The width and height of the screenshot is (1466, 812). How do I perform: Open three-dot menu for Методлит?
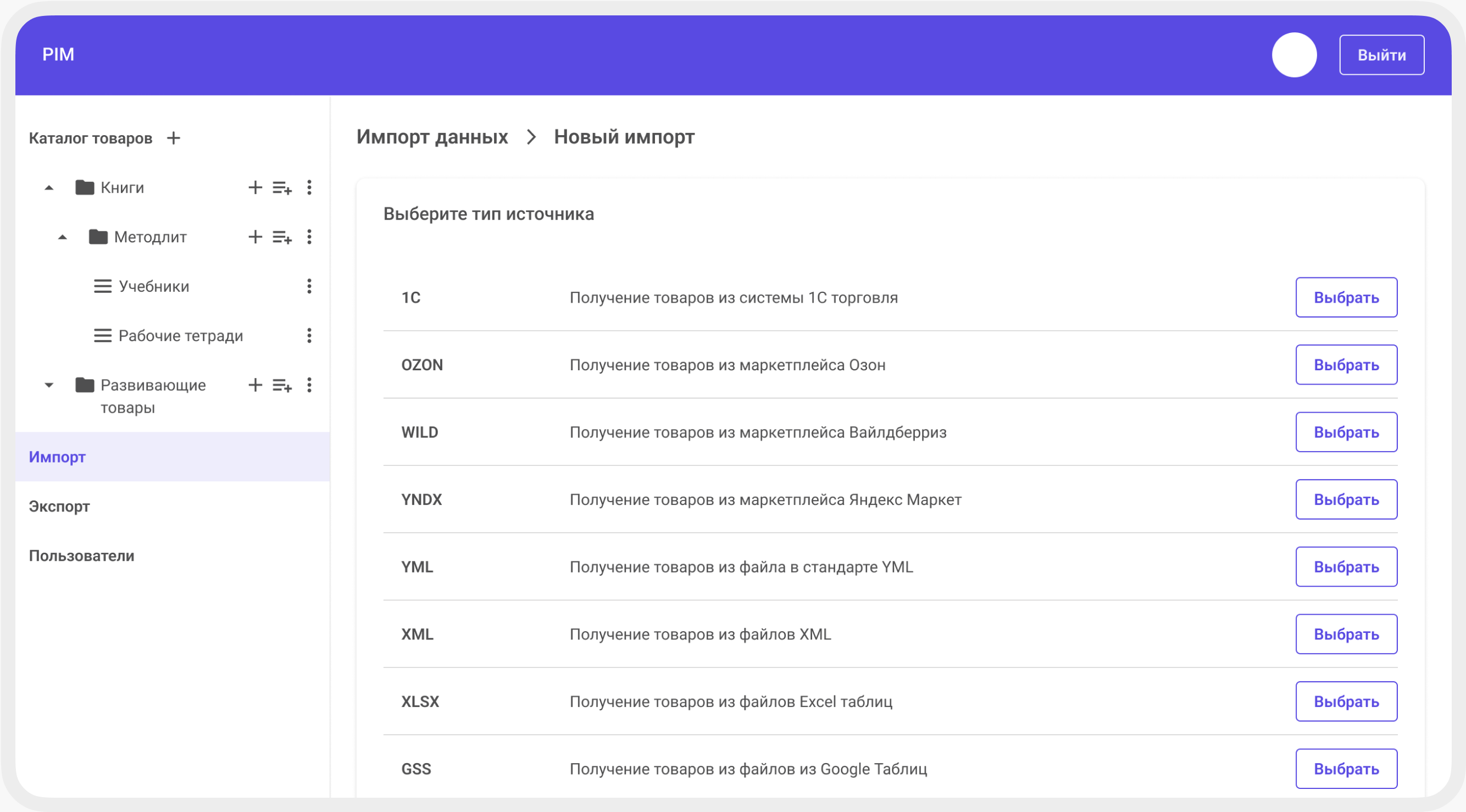[309, 237]
